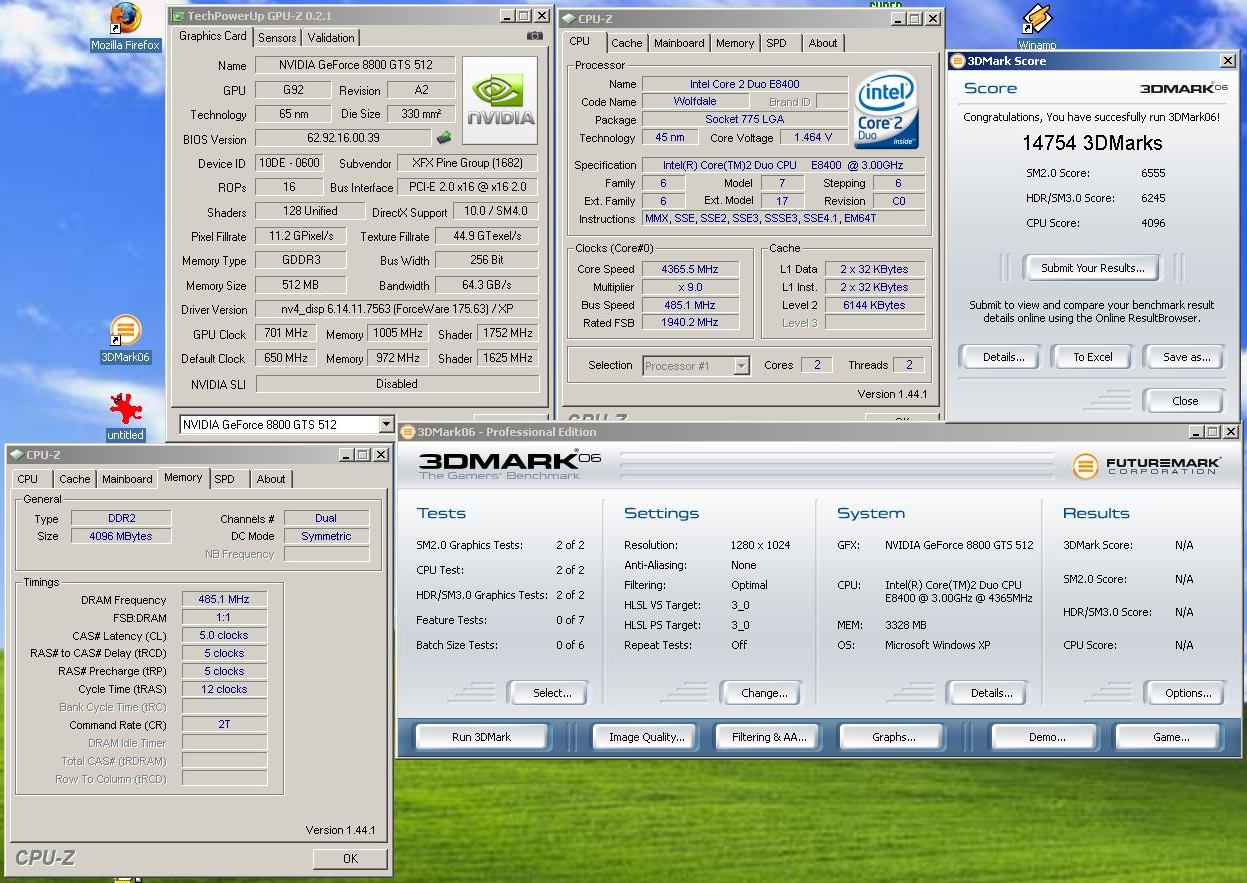Click the Intel Core 2 Duo logo
1247x883 pixels.
coord(885,108)
